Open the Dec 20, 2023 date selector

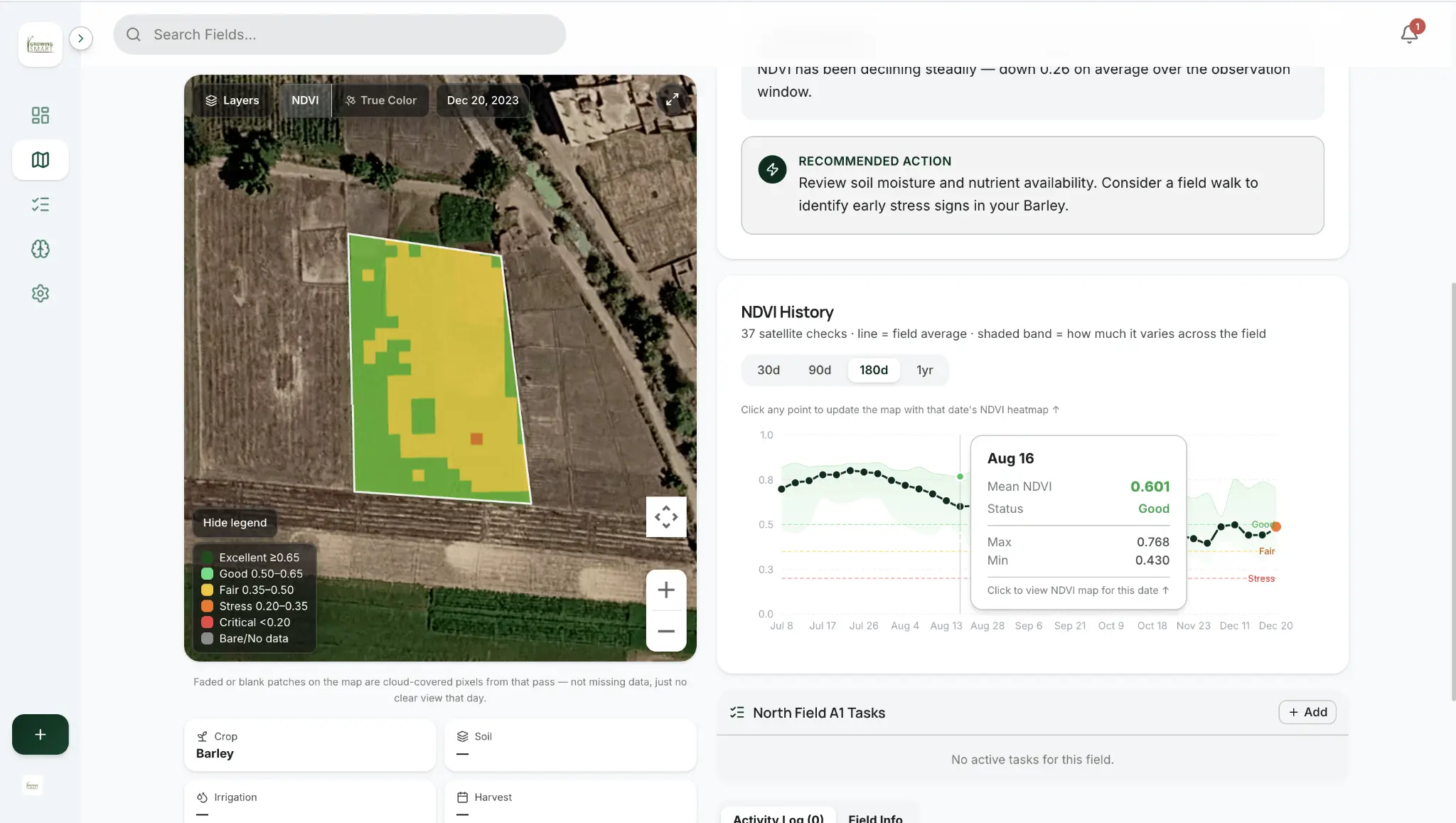483,100
